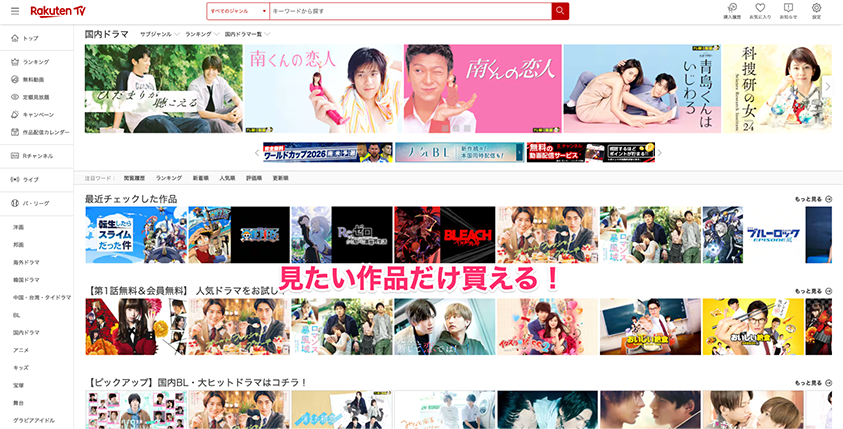Select 評価順 in 注目ワード bar
Viewport: 843px width, 429px height.
[254, 178]
